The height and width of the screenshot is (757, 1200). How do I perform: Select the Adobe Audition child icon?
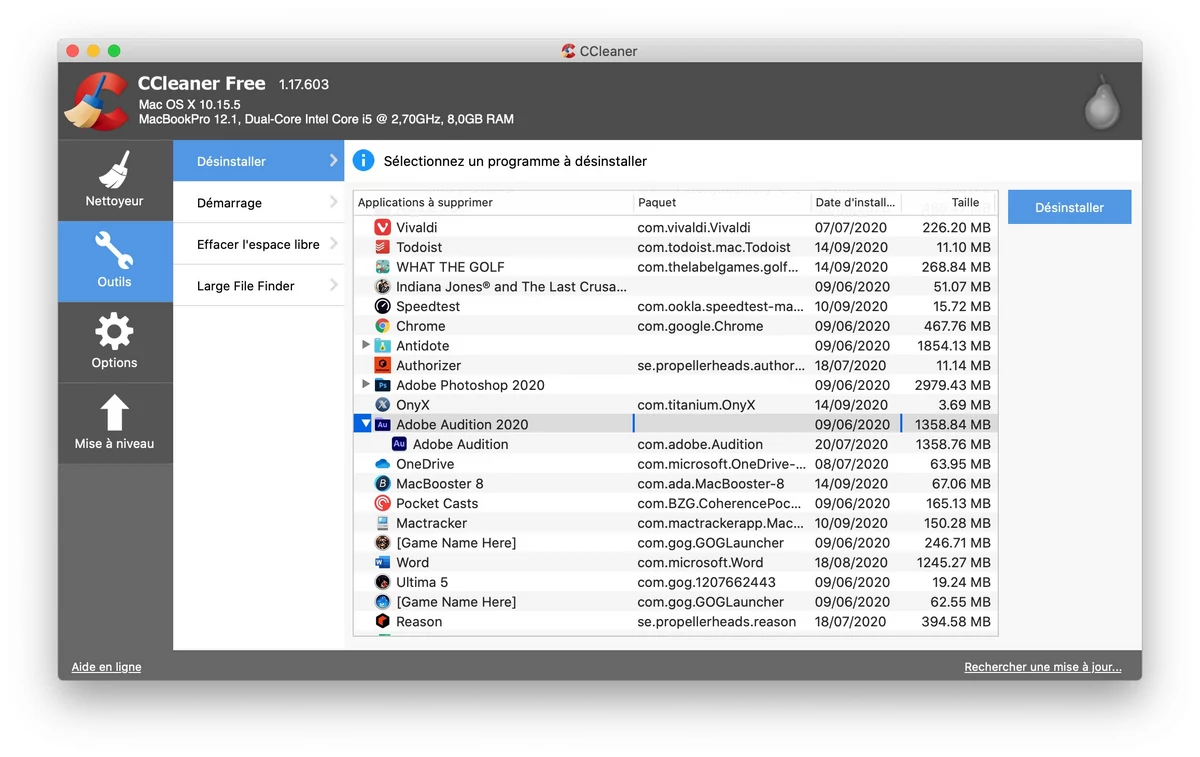pos(399,444)
